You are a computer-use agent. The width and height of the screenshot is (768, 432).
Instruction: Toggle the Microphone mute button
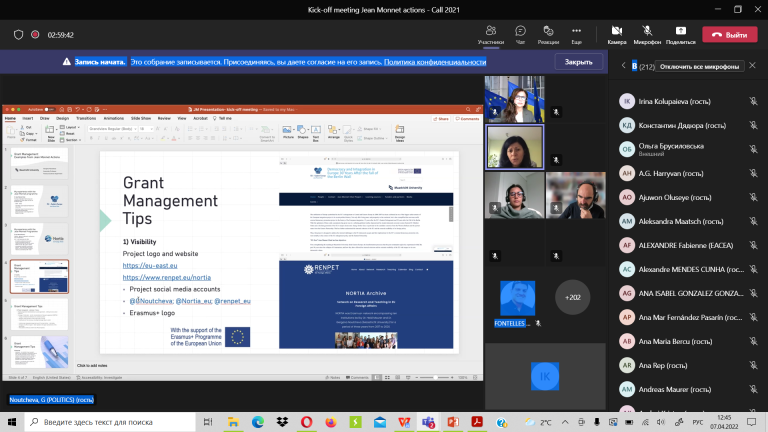[647, 31]
